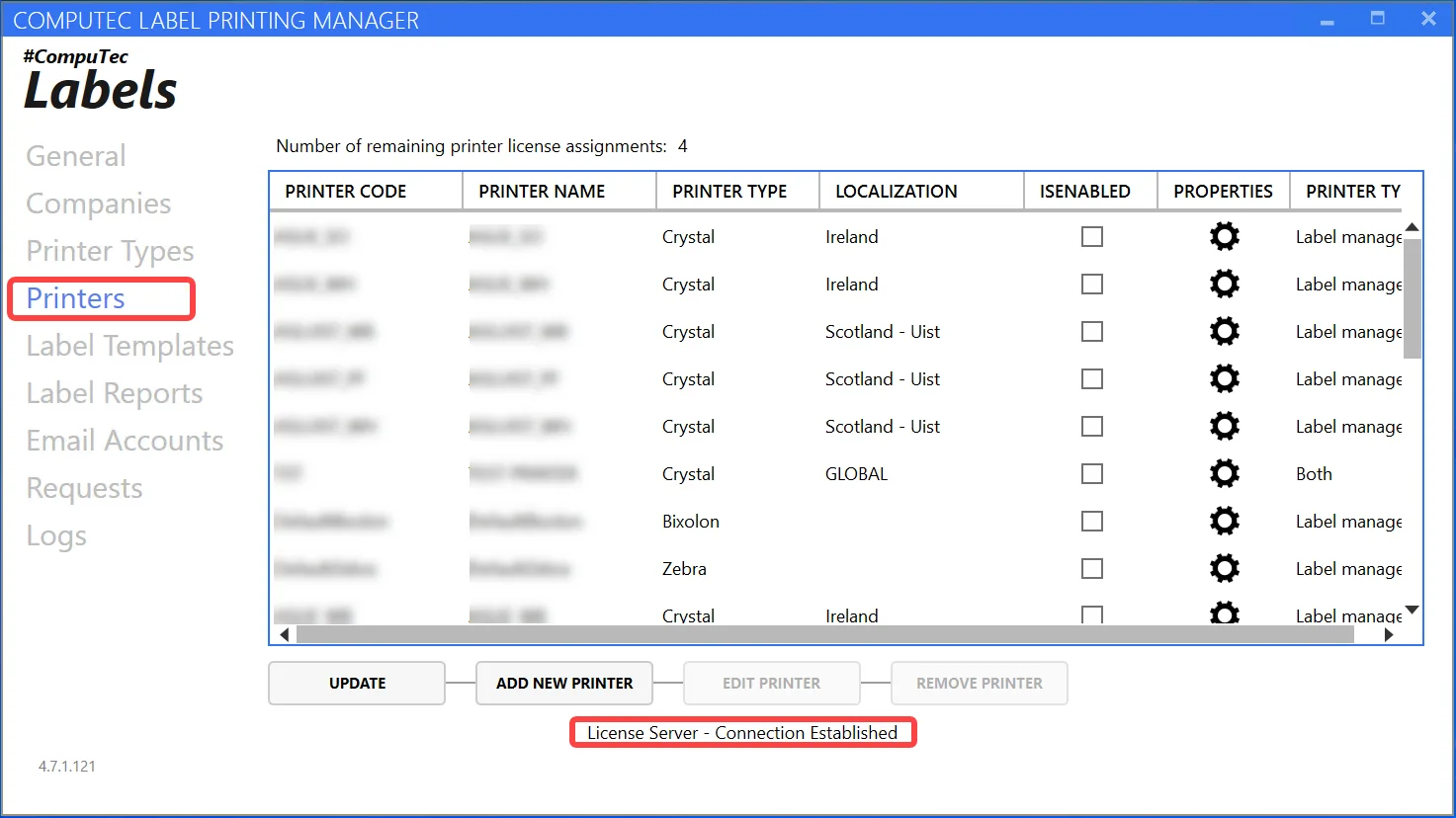Open properties gear in first Ireland row

(x=1224, y=237)
